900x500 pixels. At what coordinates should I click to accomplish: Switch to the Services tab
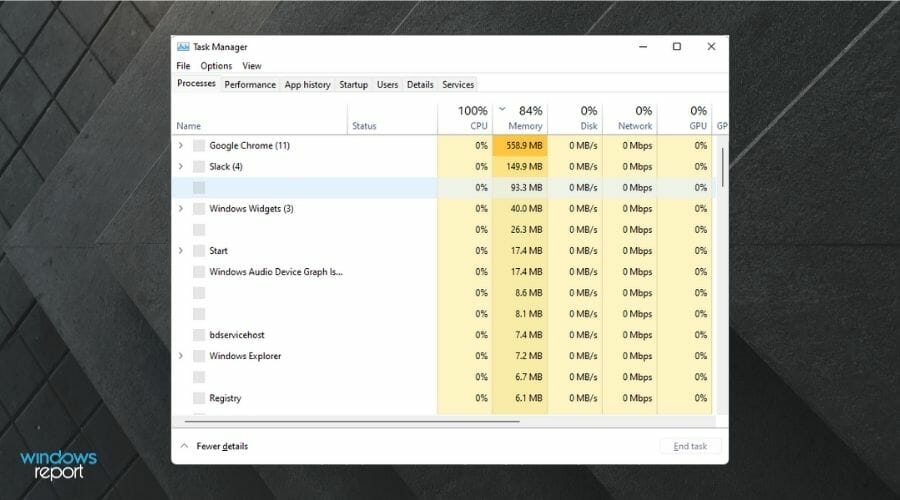tap(458, 84)
